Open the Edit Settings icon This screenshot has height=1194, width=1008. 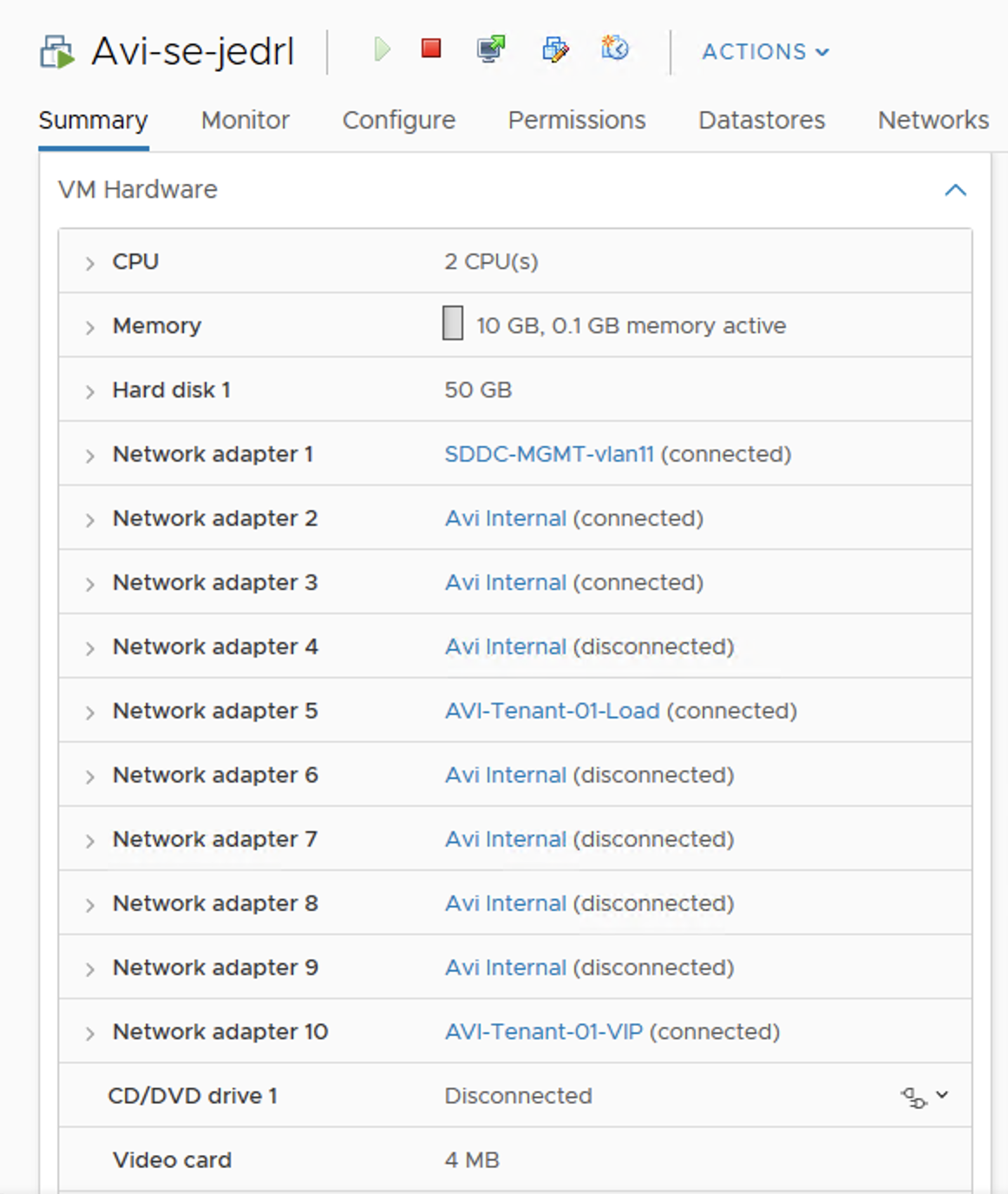[x=555, y=49]
